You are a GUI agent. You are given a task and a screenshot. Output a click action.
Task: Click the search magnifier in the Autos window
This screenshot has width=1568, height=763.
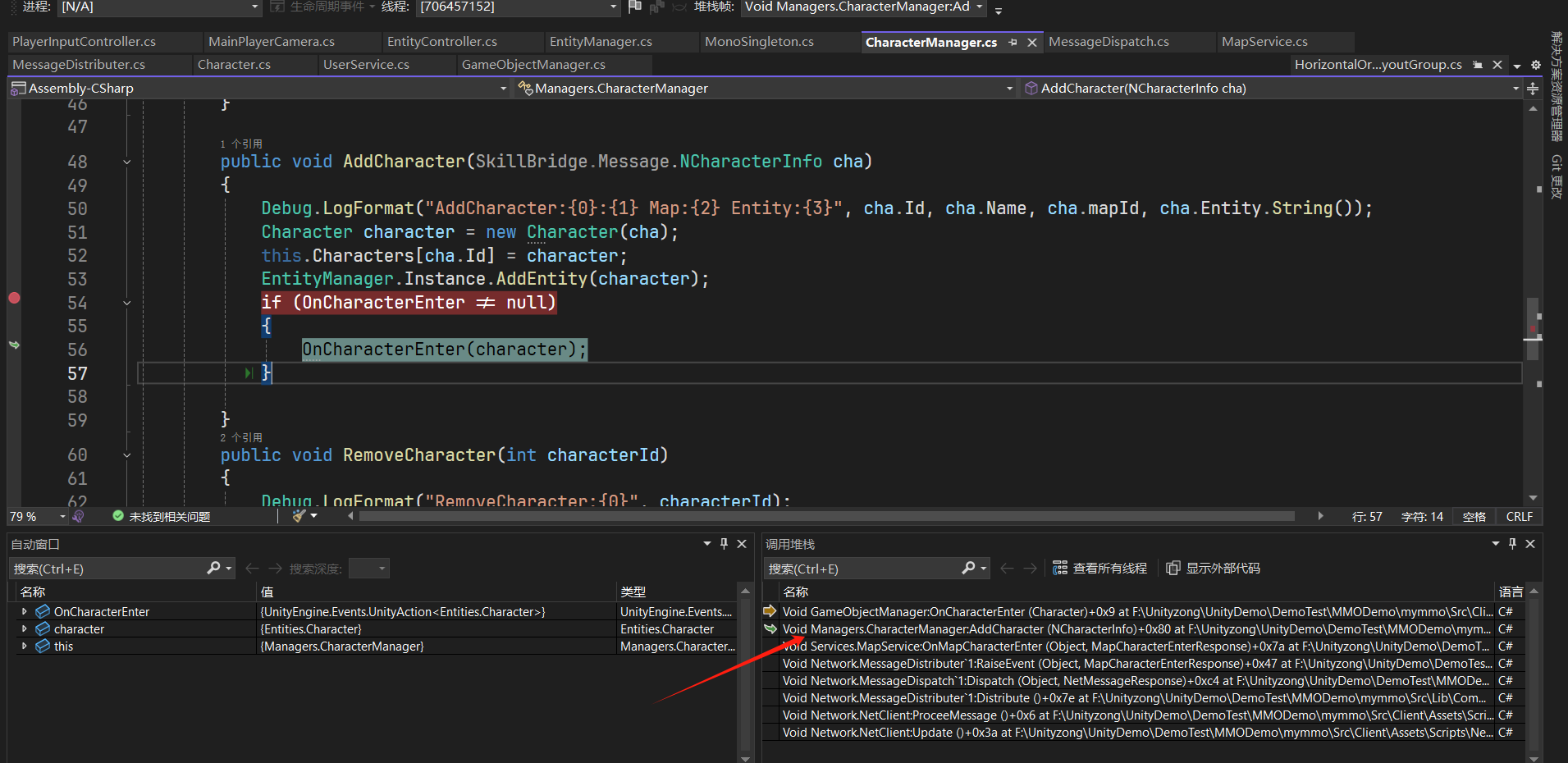(213, 568)
